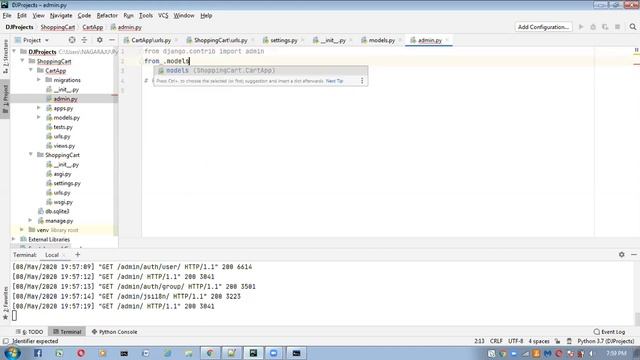Collapse the top ShoppingCart folder
This screenshot has height=360, width=640.
(22, 61)
